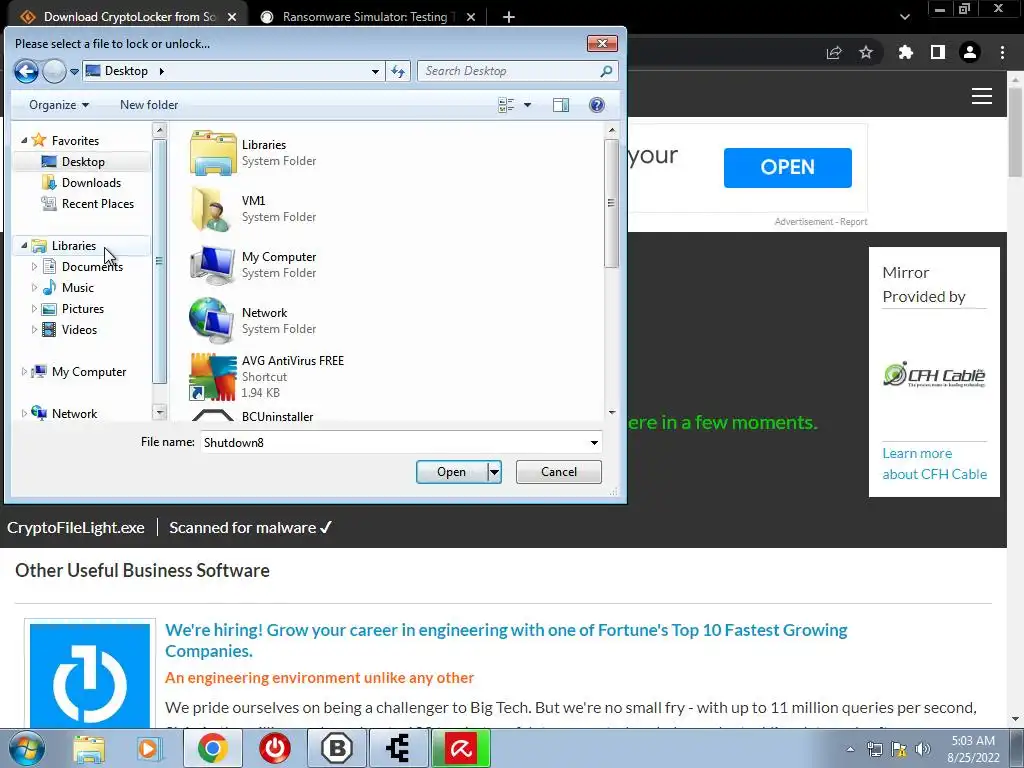Open Chrome profile avatar

(970, 52)
